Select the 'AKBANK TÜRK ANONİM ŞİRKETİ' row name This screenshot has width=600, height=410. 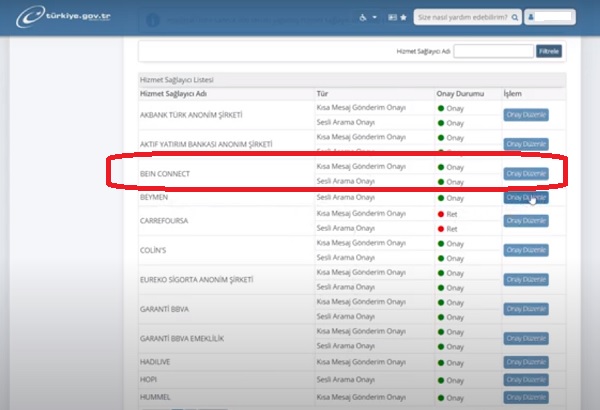(191, 115)
